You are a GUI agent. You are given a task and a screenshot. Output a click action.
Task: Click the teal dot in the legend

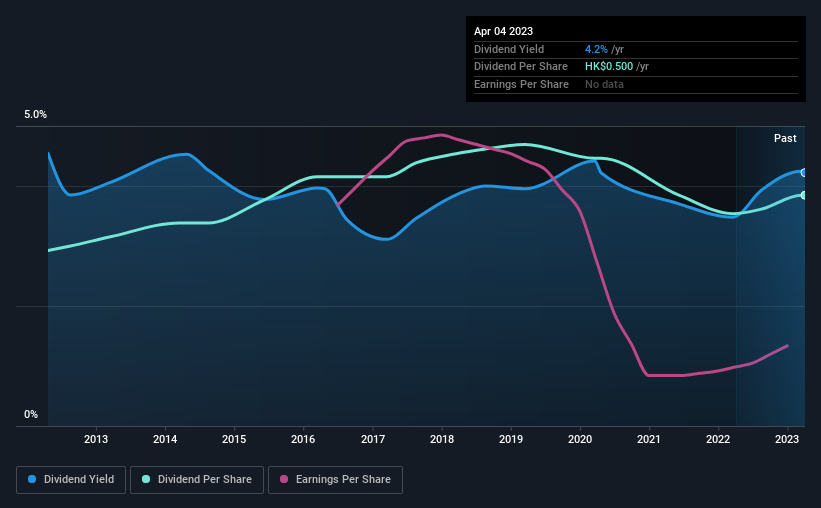coord(147,480)
